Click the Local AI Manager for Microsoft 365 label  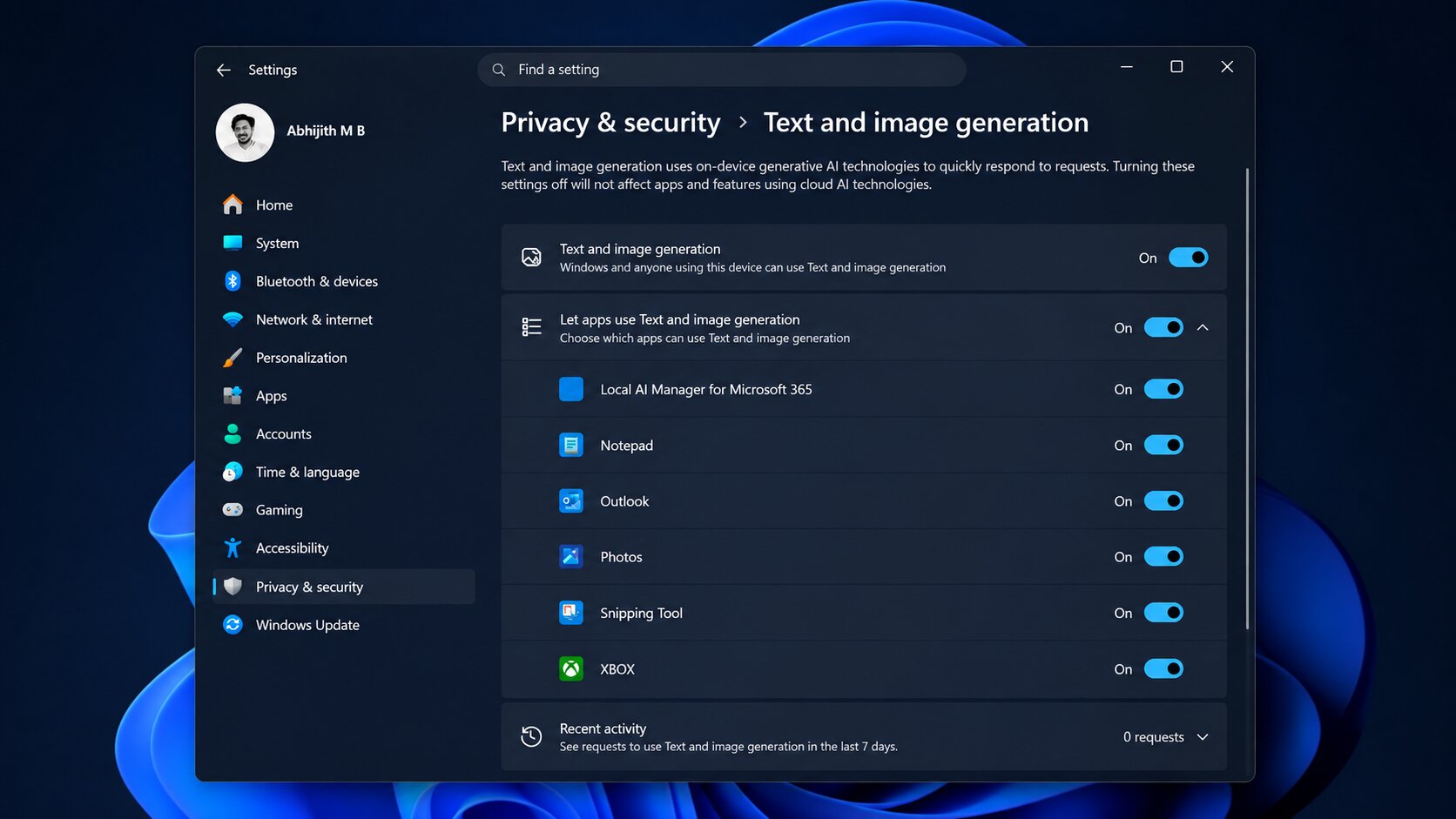point(706,389)
